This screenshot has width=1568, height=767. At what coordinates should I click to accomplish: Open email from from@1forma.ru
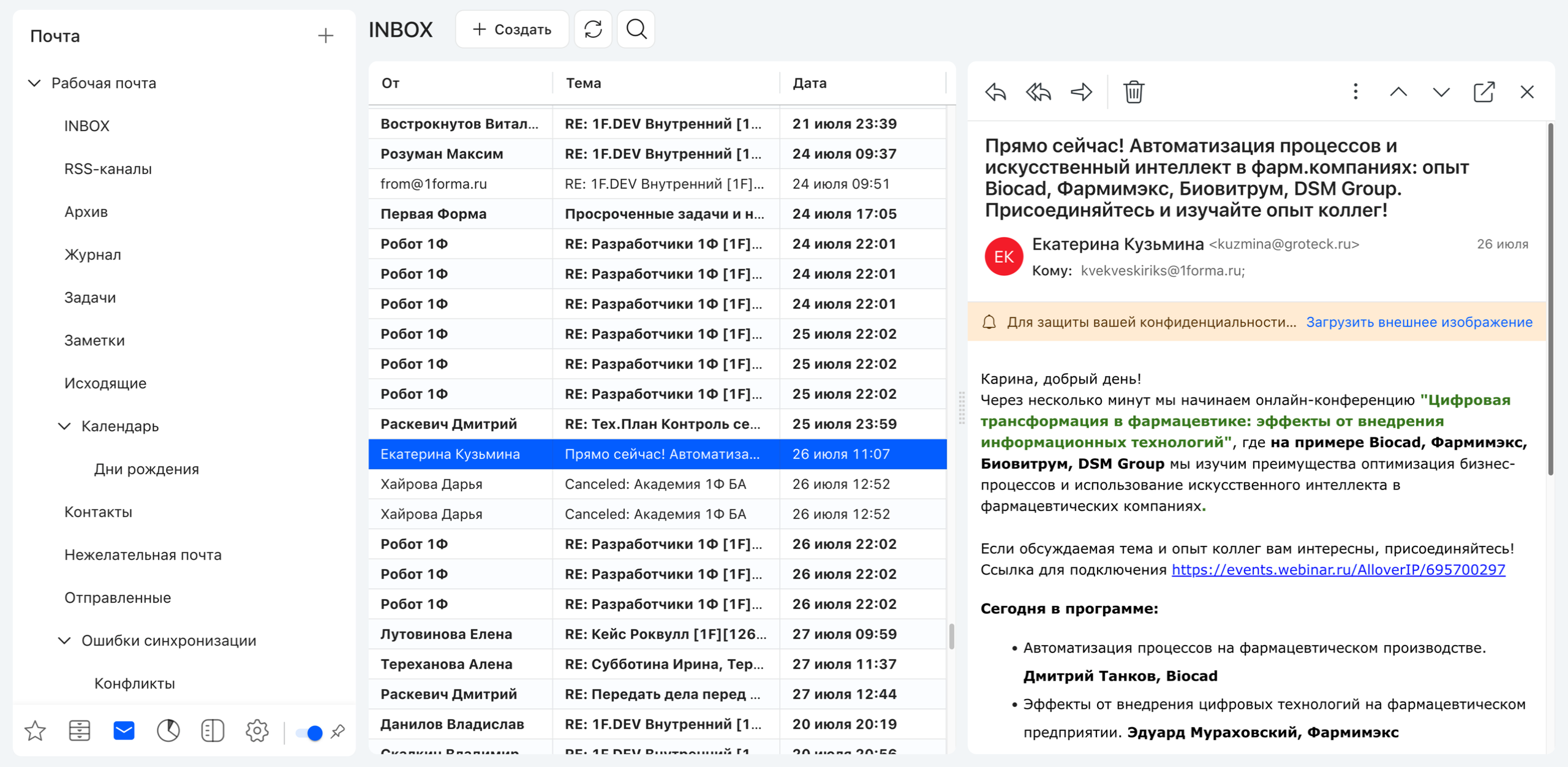click(657, 184)
